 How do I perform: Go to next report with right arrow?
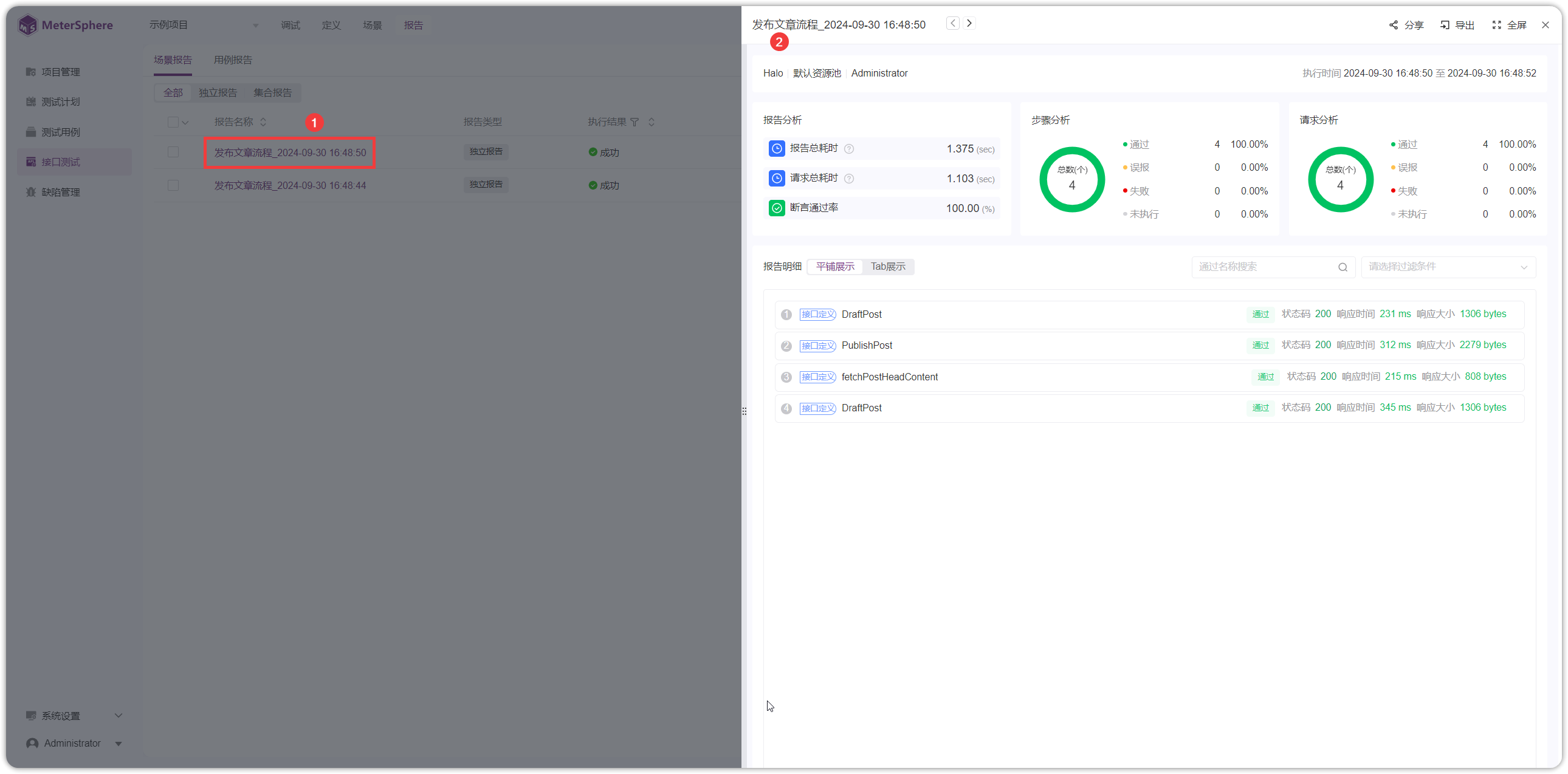(969, 24)
